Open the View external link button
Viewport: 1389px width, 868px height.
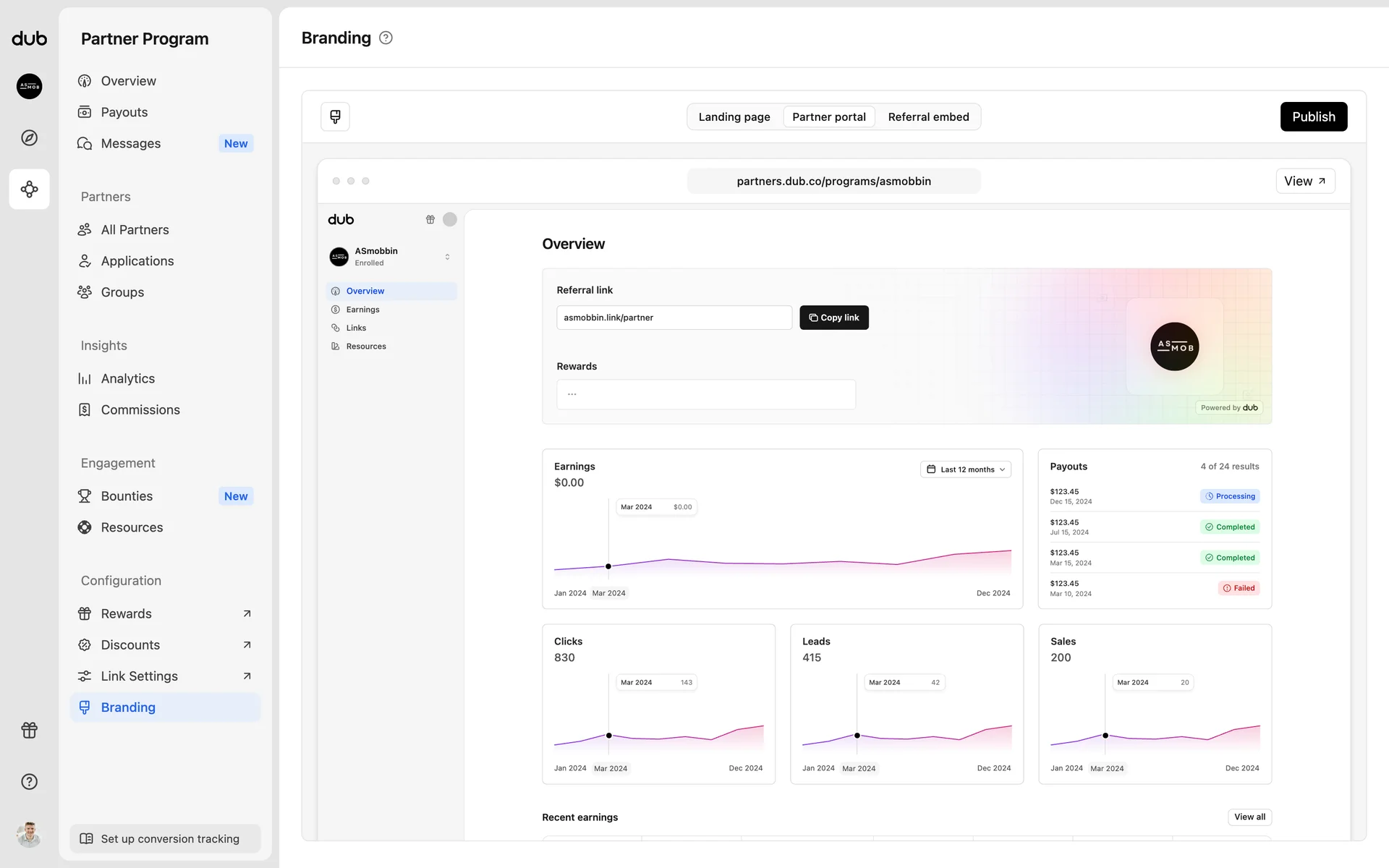pyautogui.click(x=1304, y=181)
